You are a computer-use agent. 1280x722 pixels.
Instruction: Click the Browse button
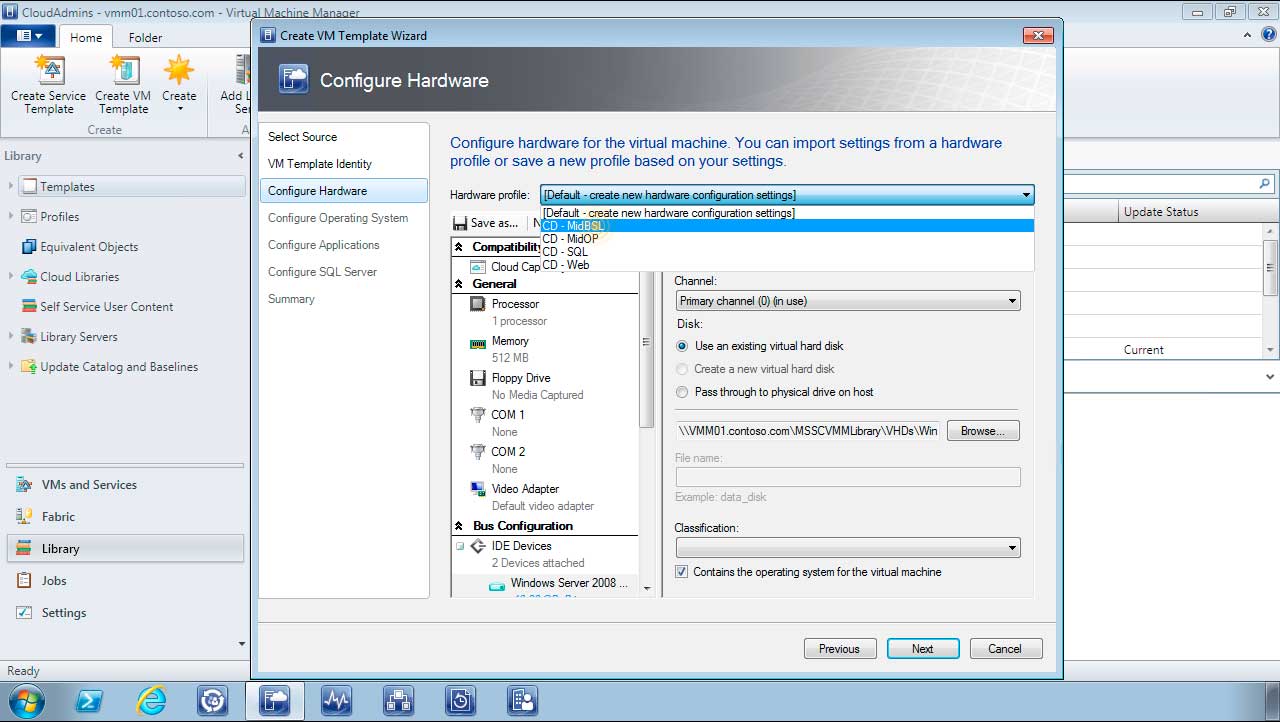click(983, 431)
